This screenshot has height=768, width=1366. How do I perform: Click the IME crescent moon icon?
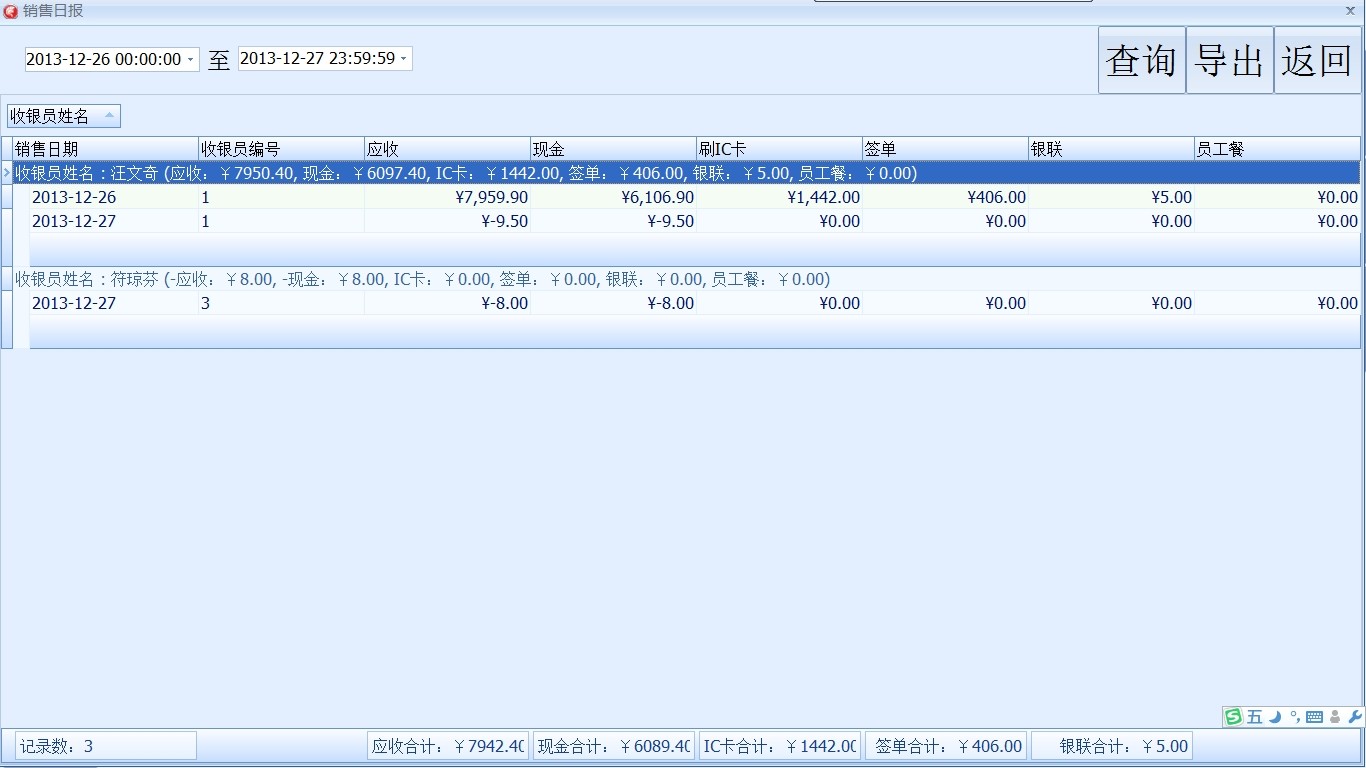[x=1275, y=717]
